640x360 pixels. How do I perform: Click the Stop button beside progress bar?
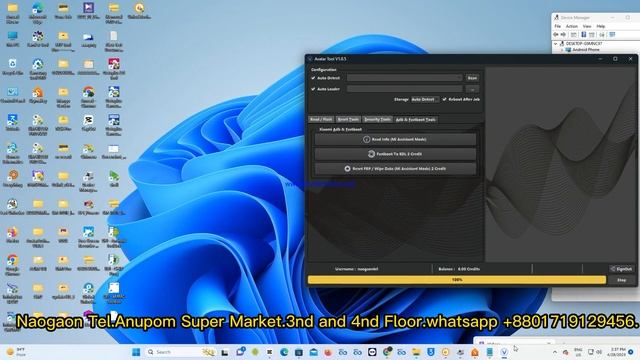click(621, 280)
